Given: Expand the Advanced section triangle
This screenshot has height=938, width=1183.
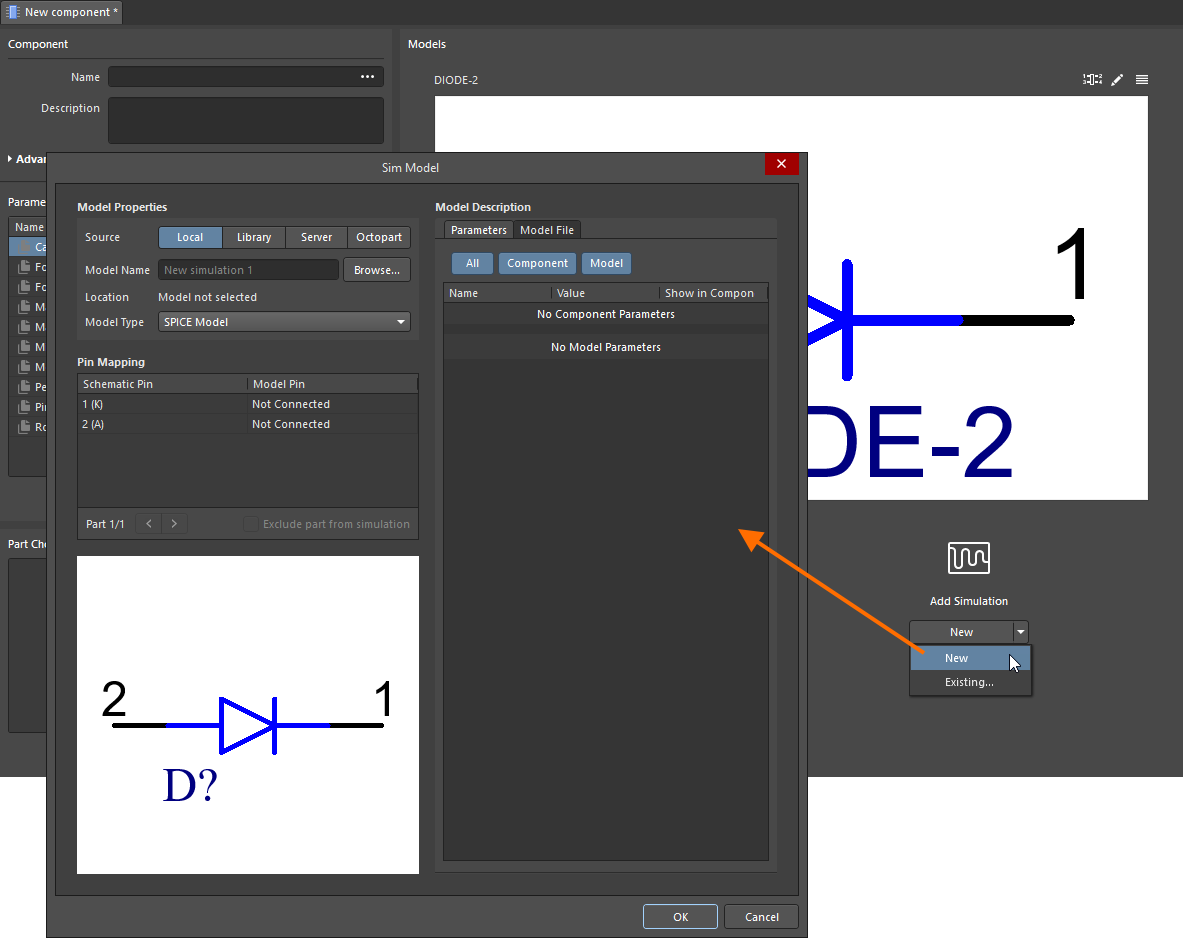Looking at the screenshot, I should 11,159.
